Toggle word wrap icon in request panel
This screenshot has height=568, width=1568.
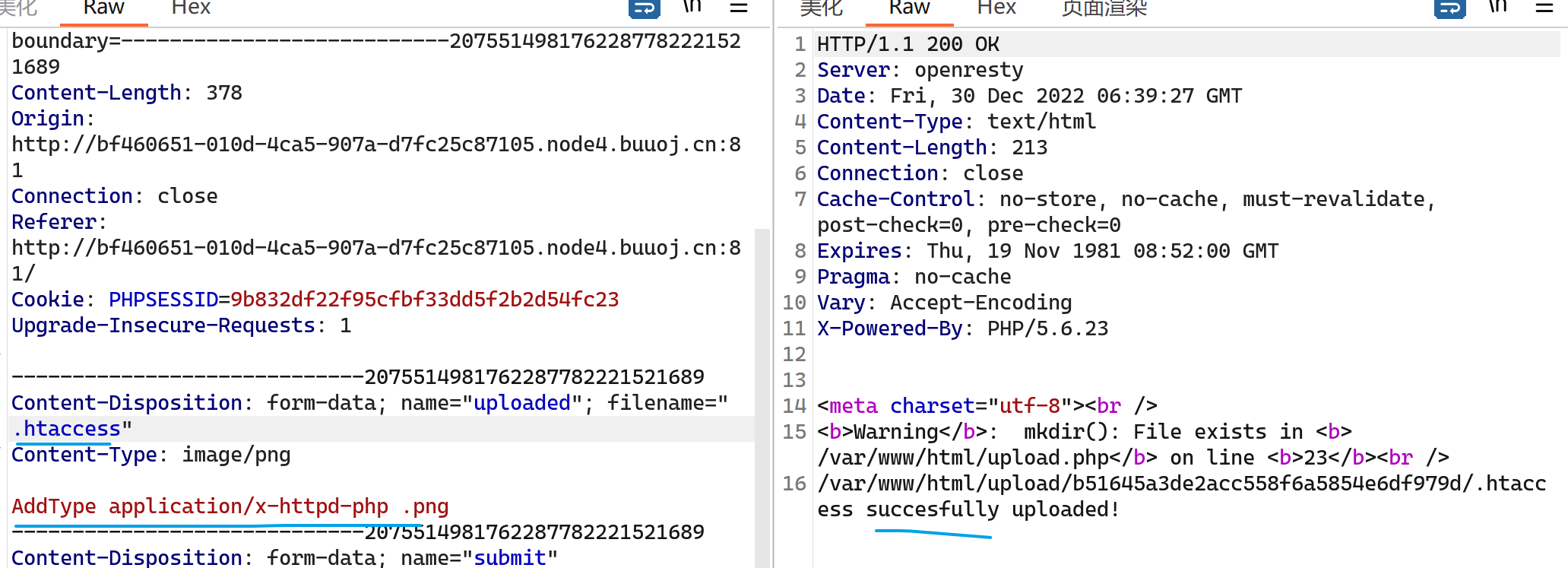tap(644, 8)
